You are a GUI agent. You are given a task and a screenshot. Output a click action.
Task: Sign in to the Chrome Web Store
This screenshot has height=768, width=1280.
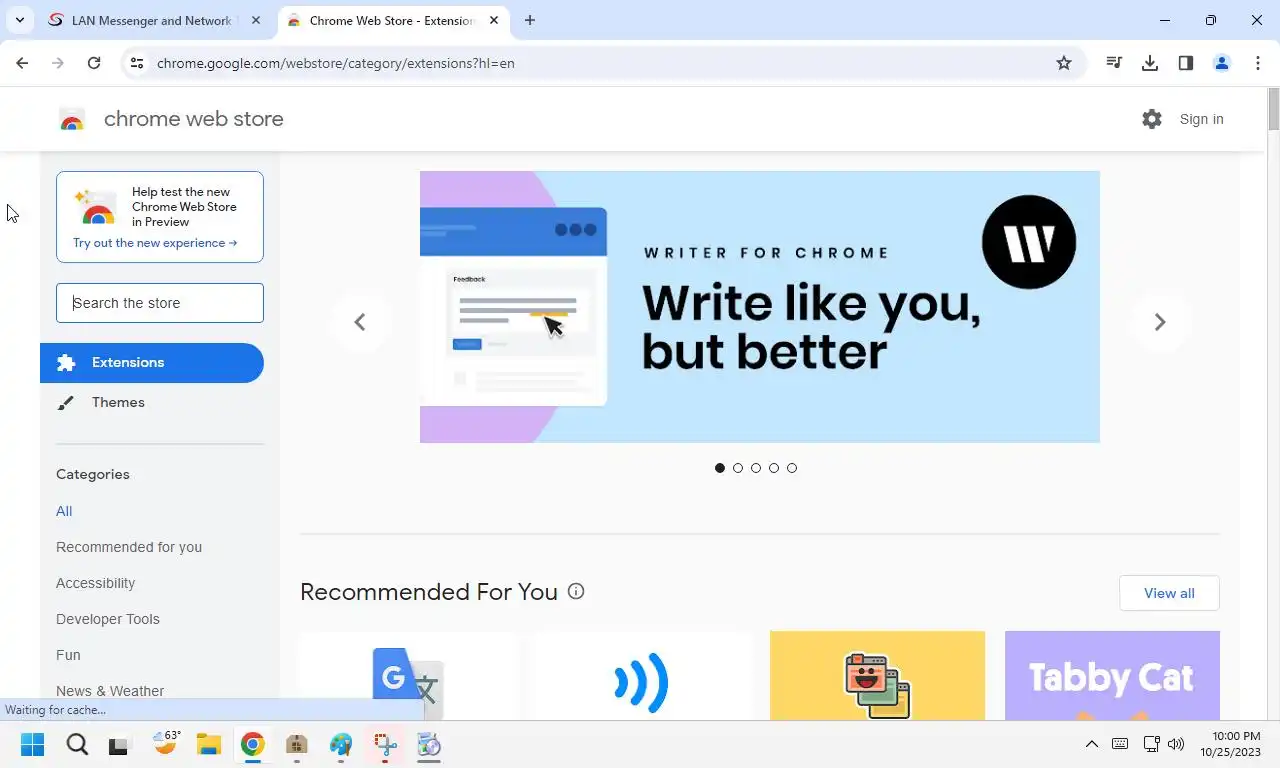click(1201, 119)
